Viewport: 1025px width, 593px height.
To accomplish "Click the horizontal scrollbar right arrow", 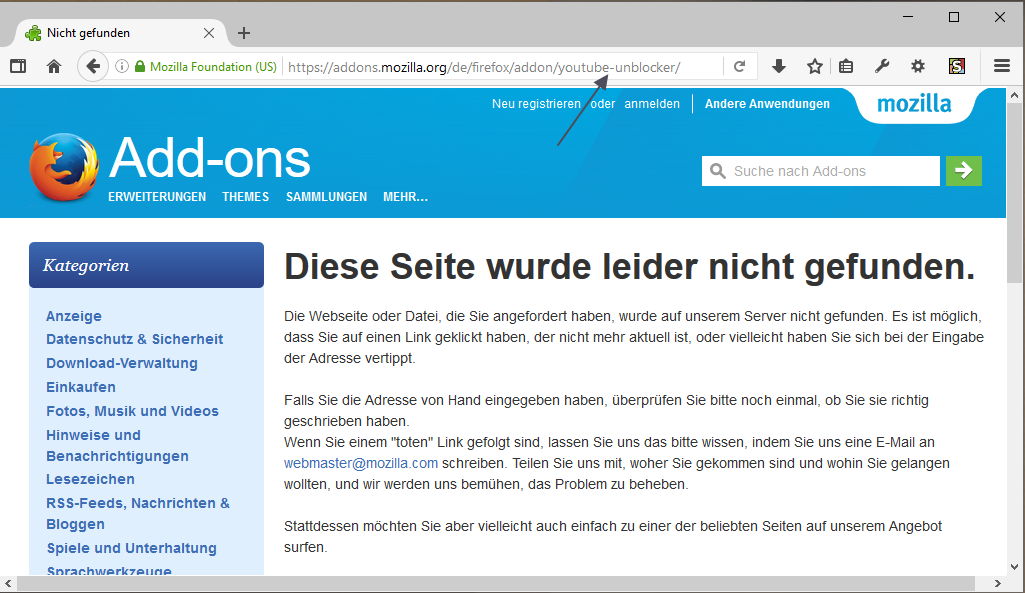I will 998,583.
